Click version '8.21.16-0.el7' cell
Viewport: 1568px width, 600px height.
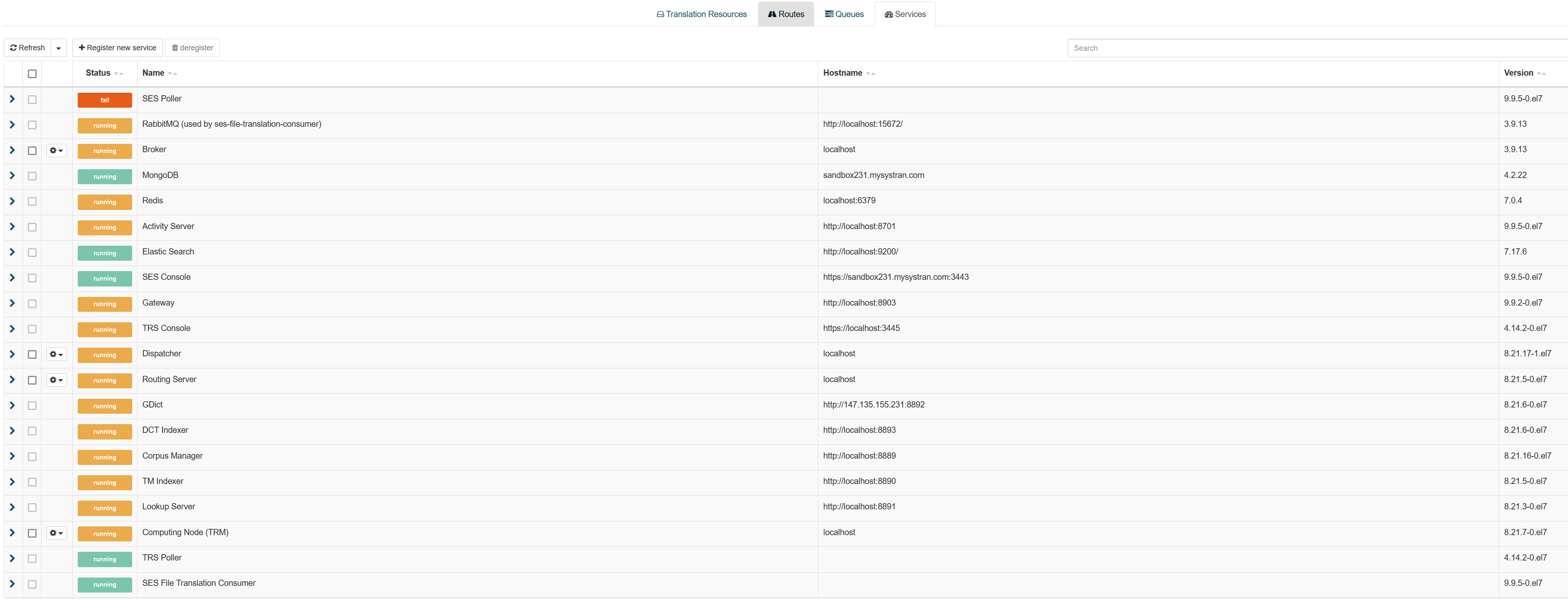[1527, 456]
